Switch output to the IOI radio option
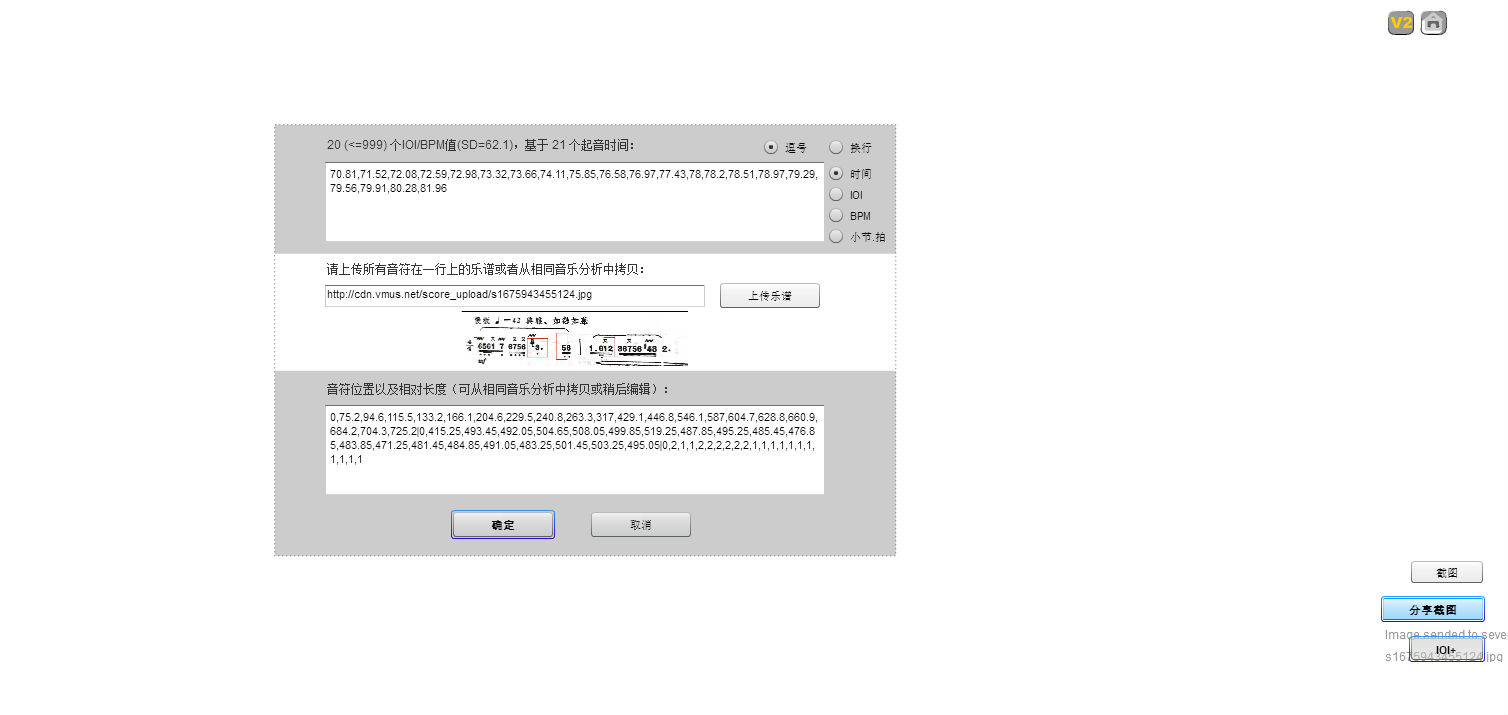The image size is (1508, 715). coord(836,194)
